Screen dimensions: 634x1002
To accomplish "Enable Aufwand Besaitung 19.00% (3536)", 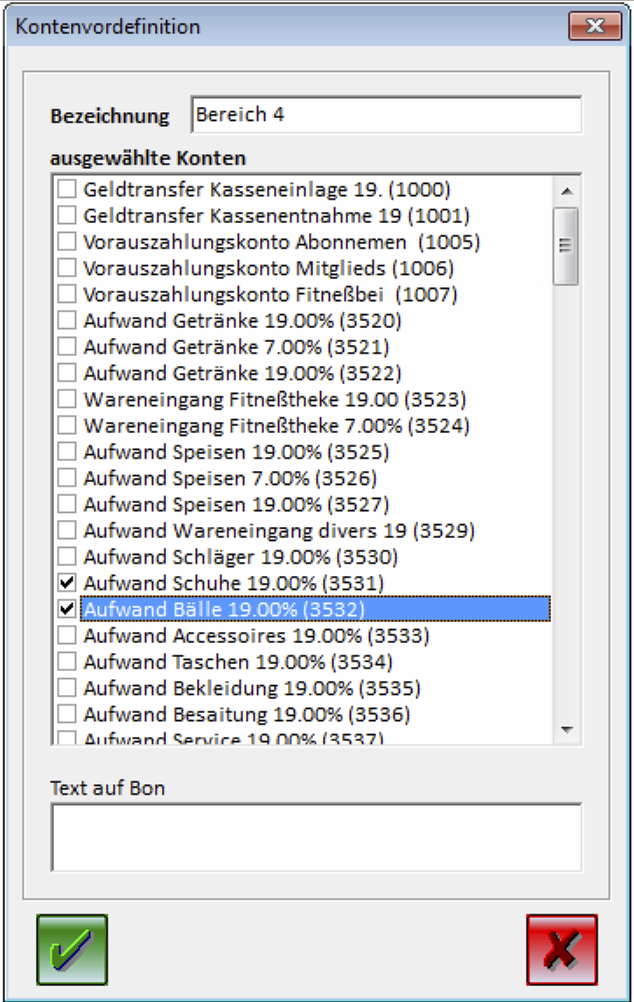I will point(67,714).
